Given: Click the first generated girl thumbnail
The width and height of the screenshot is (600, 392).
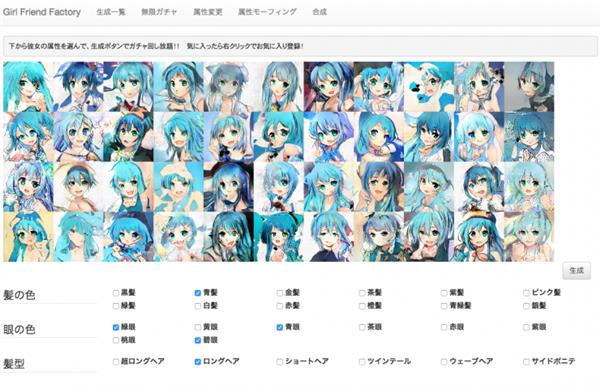Looking at the screenshot, I should 28,87.
